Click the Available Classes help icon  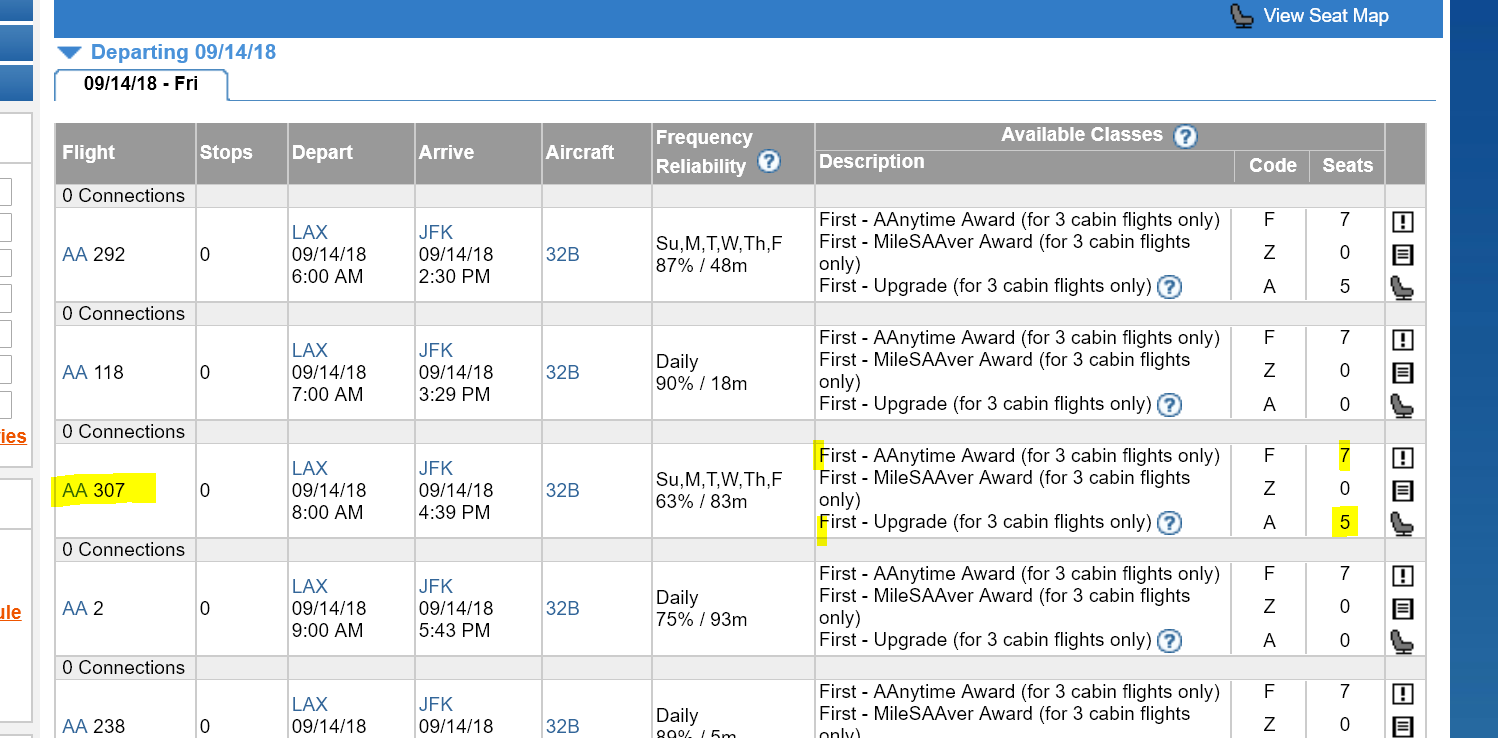pos(1185,136)
